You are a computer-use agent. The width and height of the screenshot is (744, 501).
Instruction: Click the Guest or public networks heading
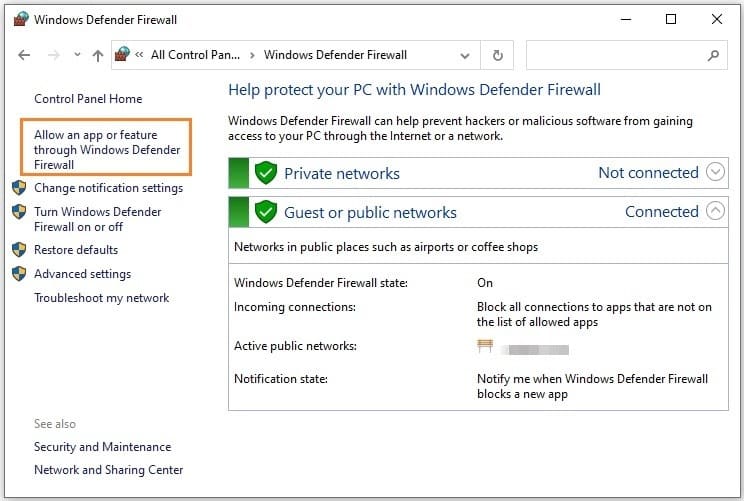(x=370, y=213)
